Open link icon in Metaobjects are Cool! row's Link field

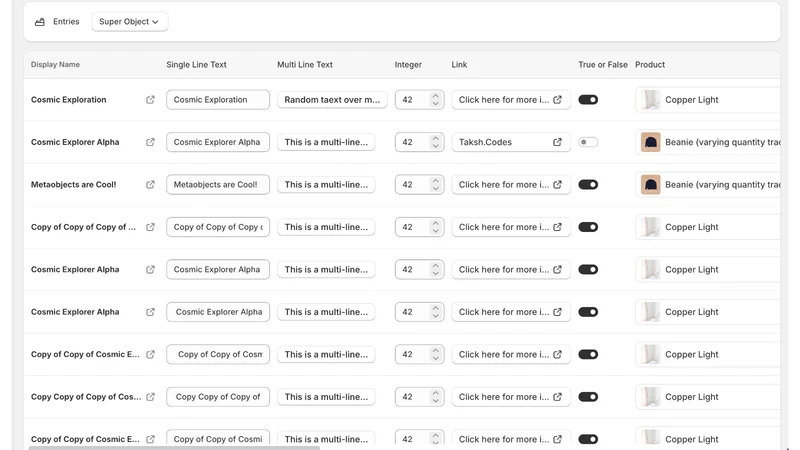557,185
